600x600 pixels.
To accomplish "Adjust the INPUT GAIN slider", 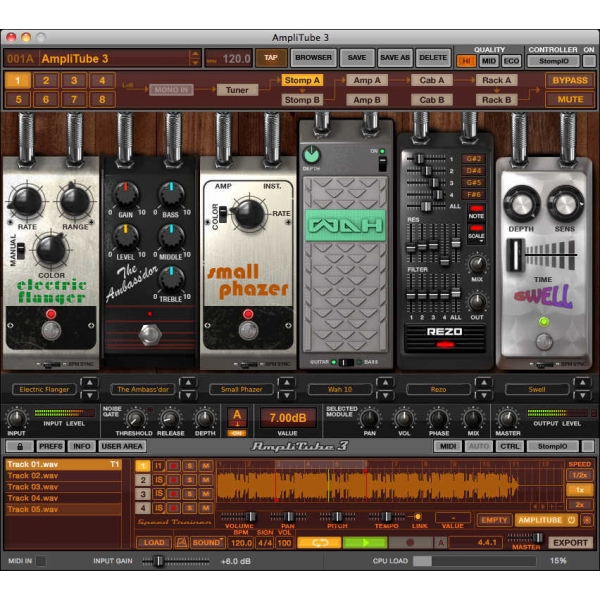I will click(x=176, y=561).
